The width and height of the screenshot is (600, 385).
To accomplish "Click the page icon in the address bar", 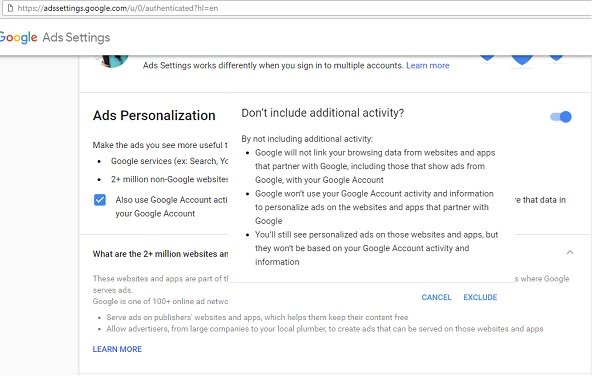I will coord(10,8).
